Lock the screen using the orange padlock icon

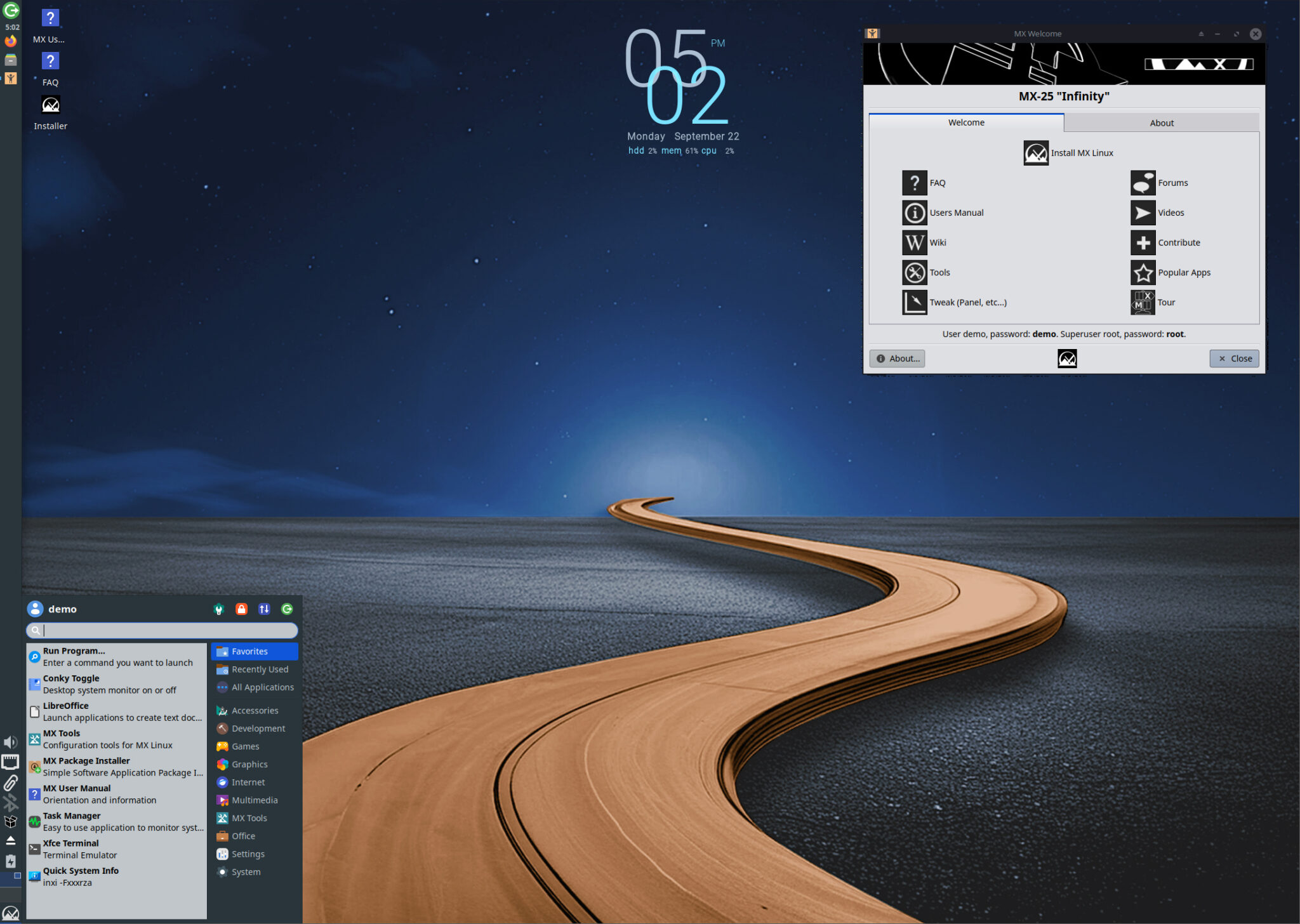pos(242,609)
